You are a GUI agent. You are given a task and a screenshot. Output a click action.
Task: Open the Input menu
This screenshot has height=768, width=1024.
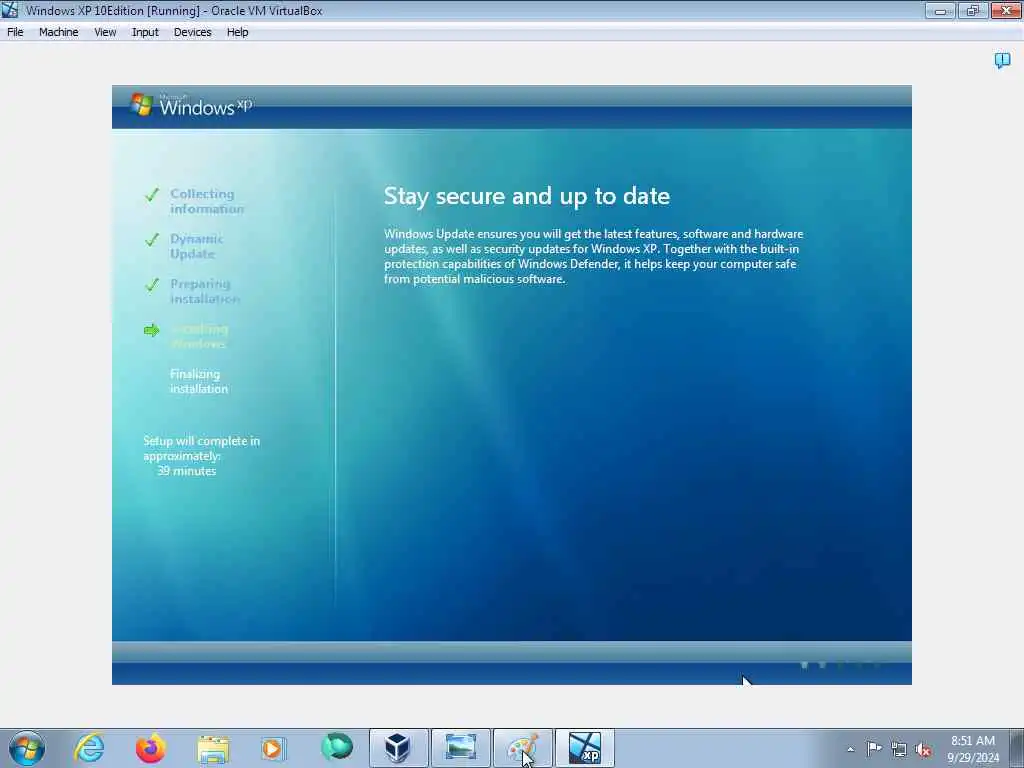(145, 32)
